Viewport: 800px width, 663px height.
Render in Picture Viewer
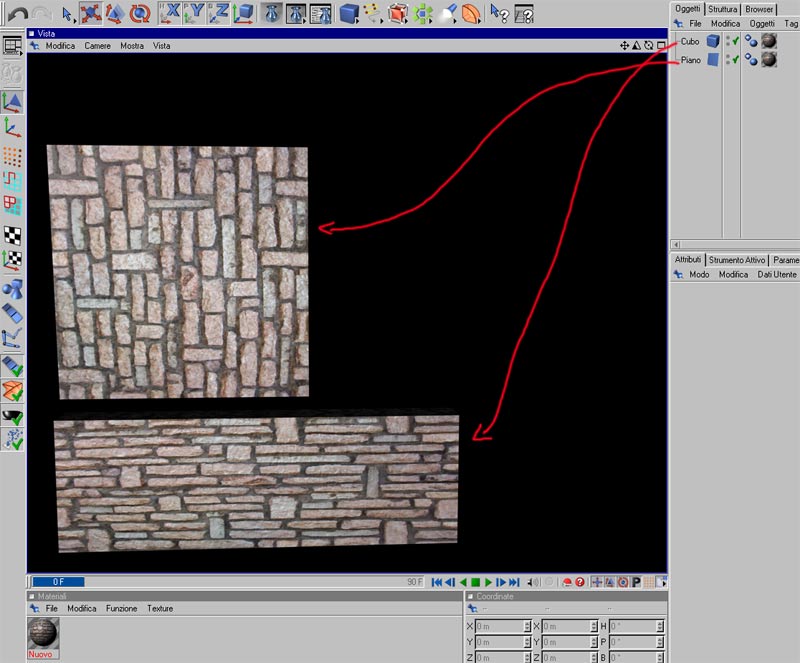[296, 14]
